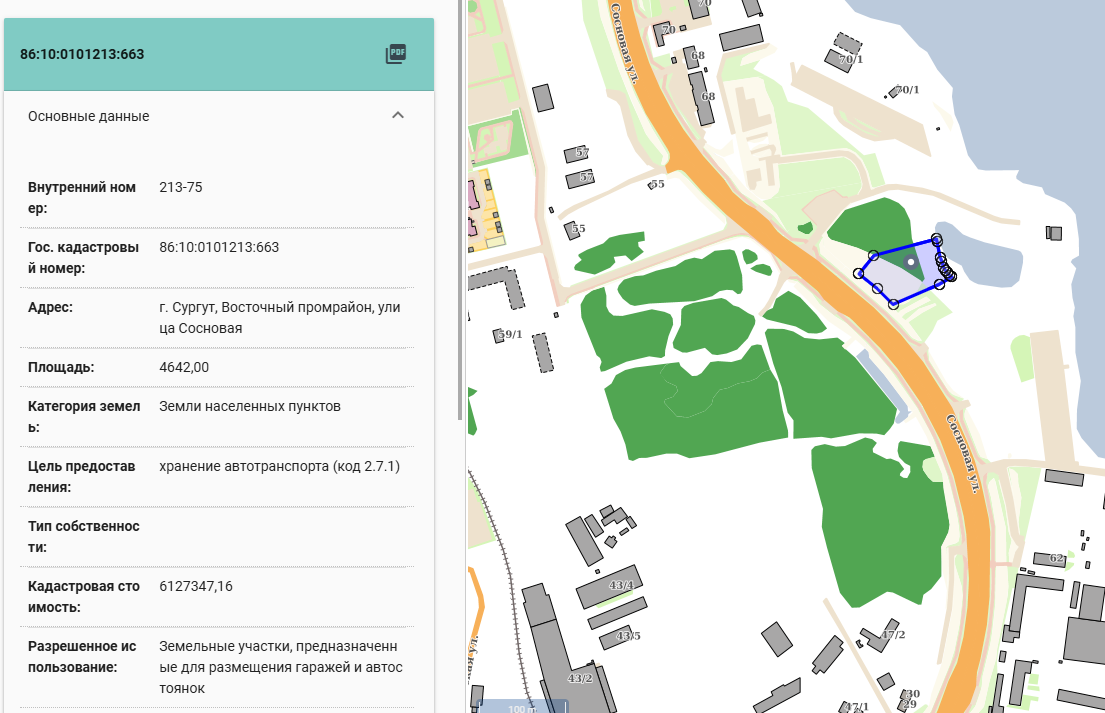Image resolution: width=1105 pixels, height=713 pixels.
Task: Click the Площадь value 4642,00
Action: pyautogui.click(x=184, y=367)
